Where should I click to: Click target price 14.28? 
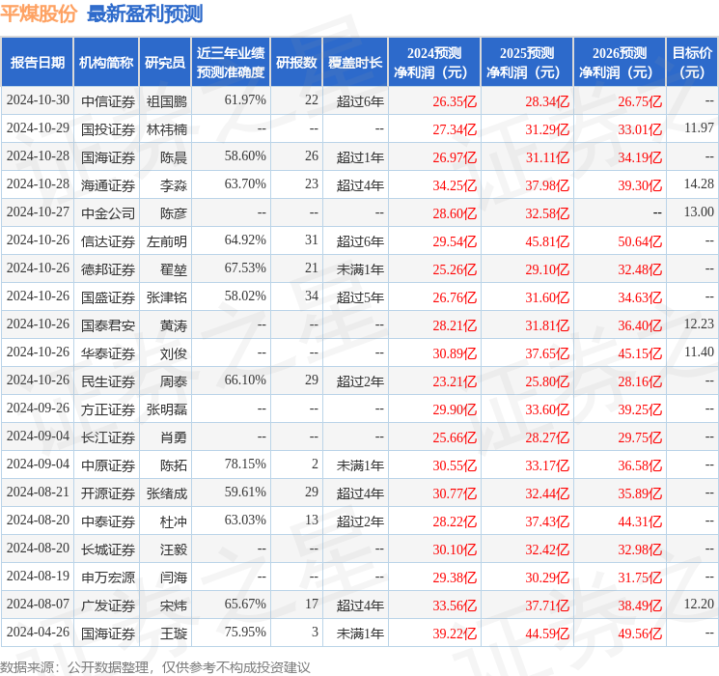(x=699, y=183)
